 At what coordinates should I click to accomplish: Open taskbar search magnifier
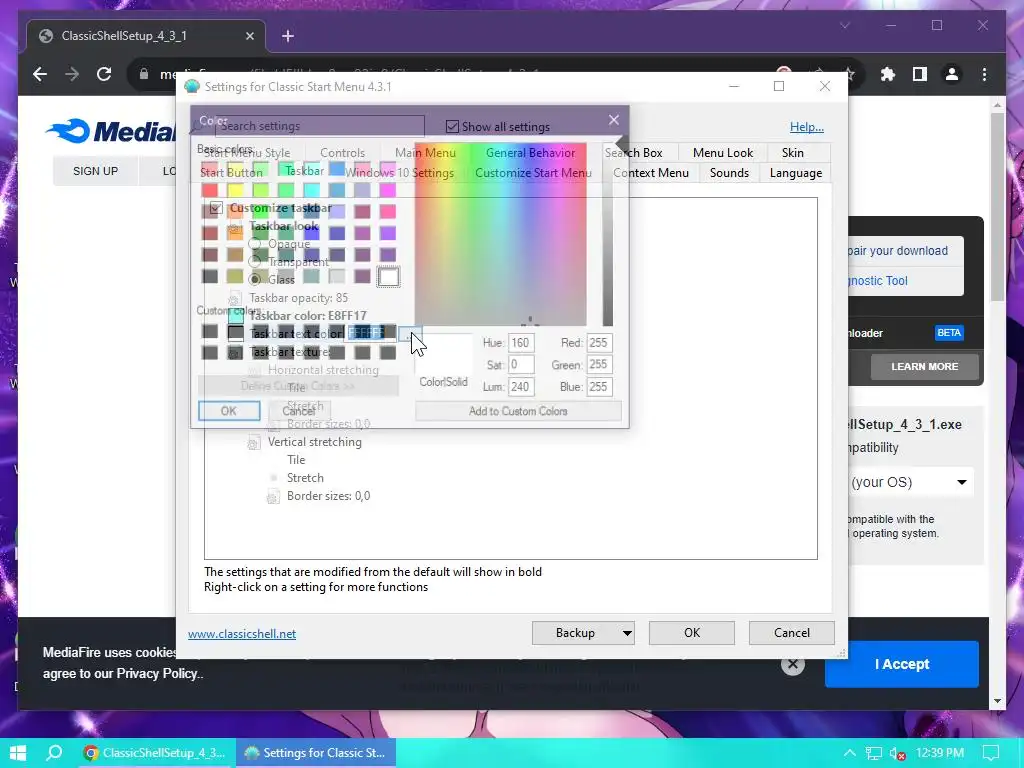pos(55,753)
